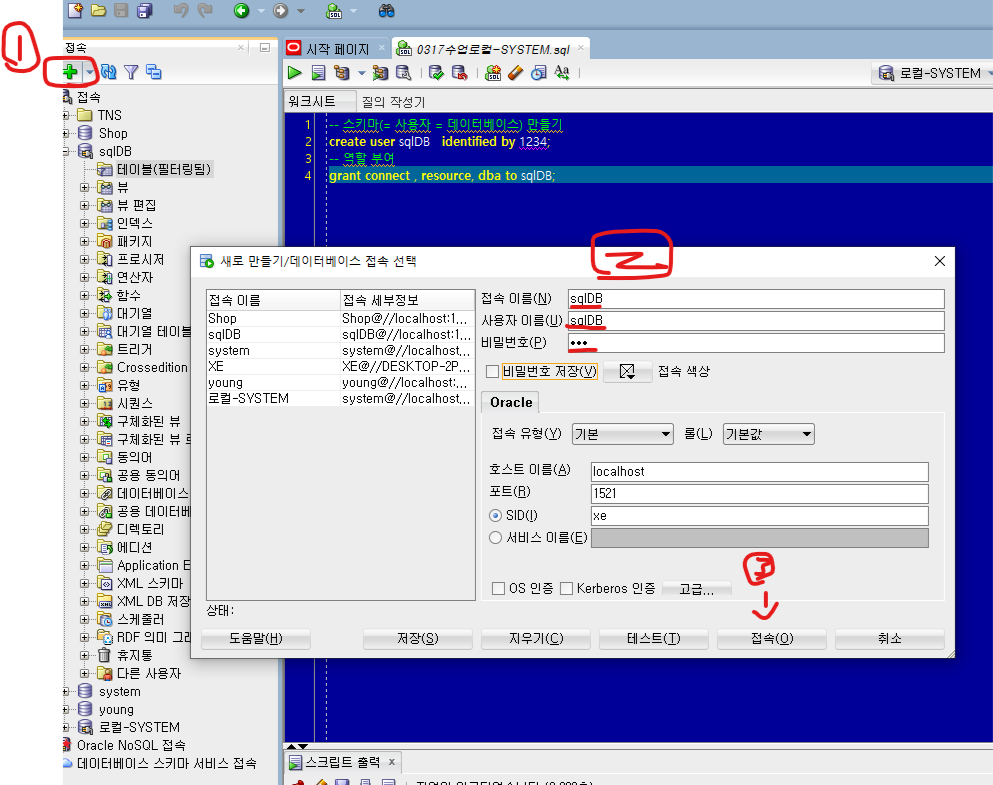Screen dimensions: 993x785
Task: Switch to 0317수업로컬-SYSTEM.sql tab
Action: [x=493, y=49]
